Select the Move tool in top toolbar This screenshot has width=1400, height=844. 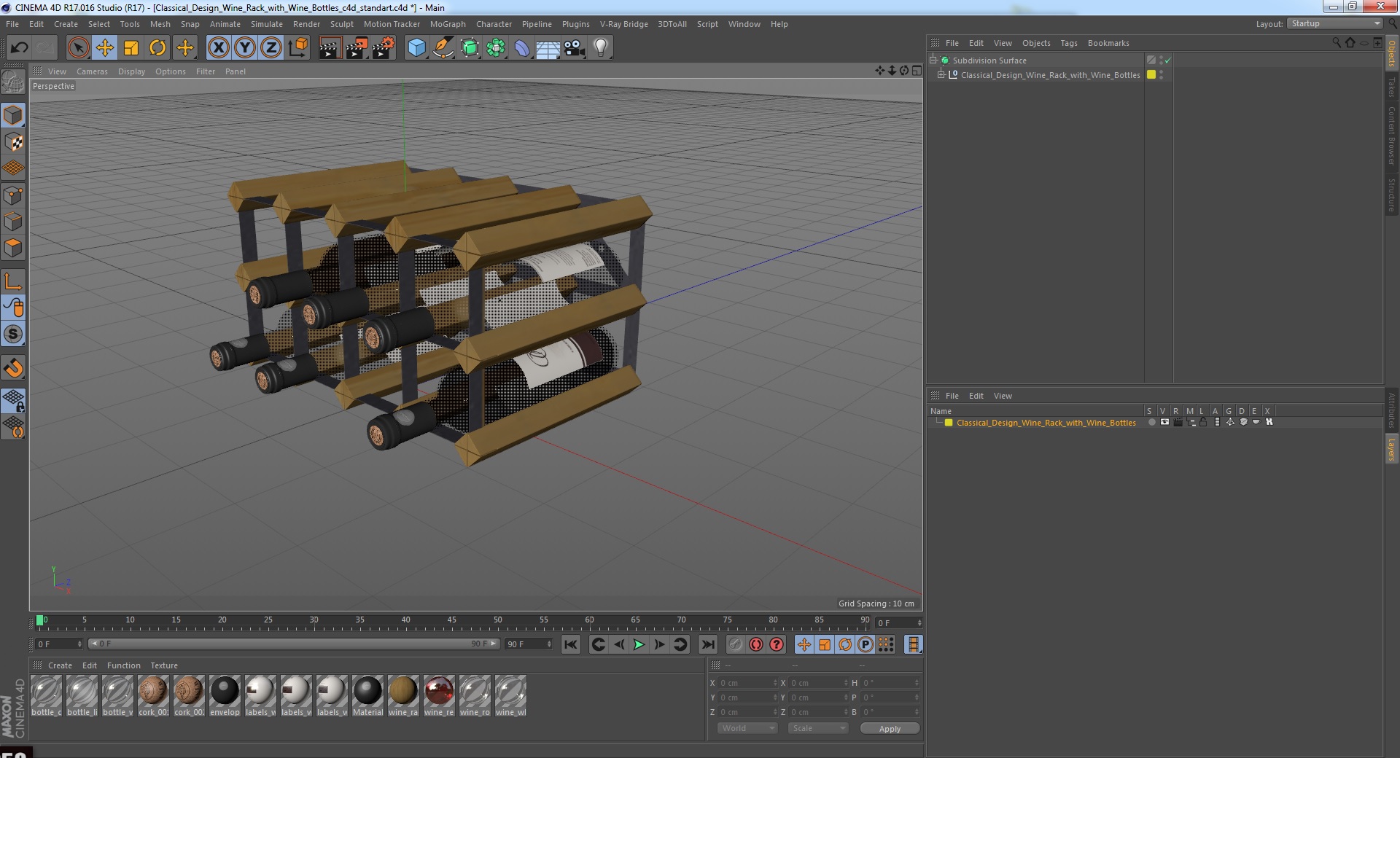[104, 48]
